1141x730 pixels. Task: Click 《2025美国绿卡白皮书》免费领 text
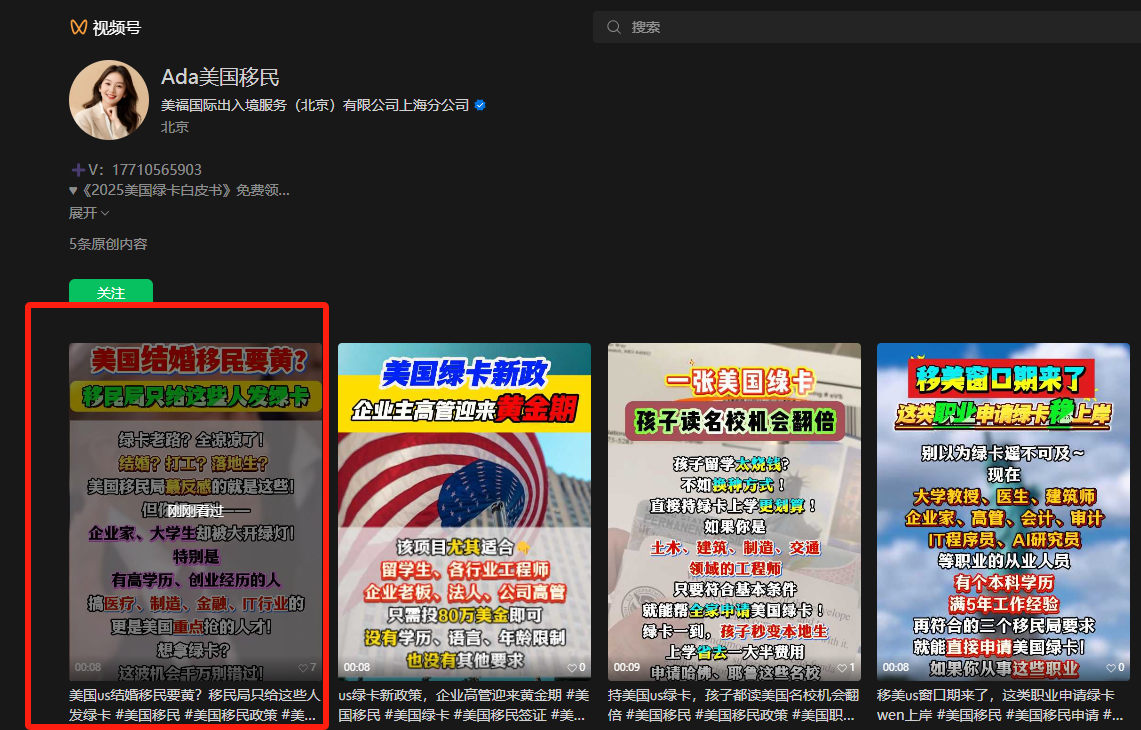(180, 191)
